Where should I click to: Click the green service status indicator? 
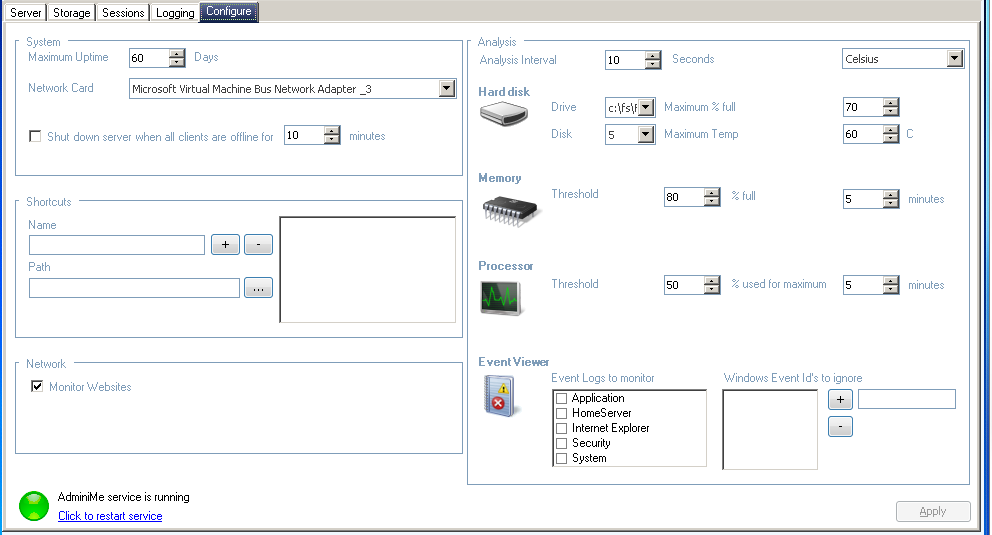pyautogui.click(x=34, y=506)
